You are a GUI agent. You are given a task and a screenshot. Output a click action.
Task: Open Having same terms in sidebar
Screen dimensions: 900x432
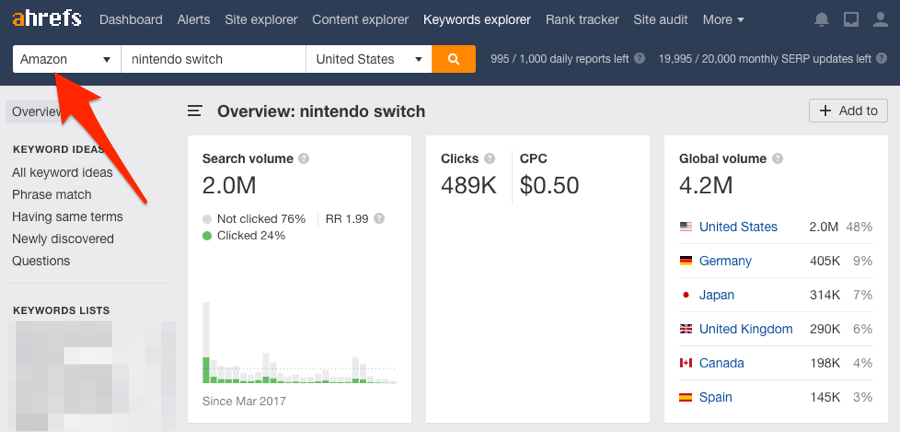67,217
